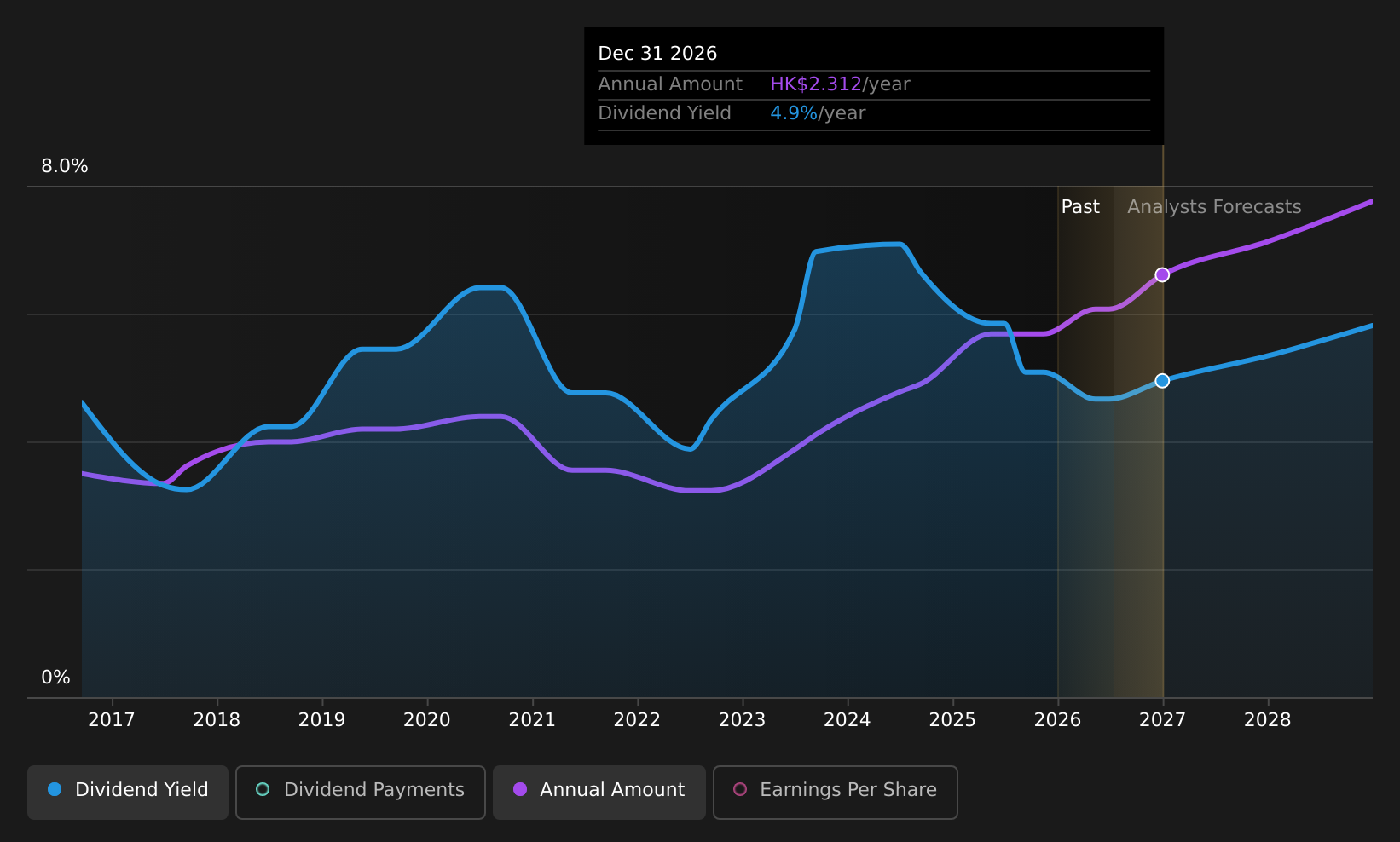
Task: Click the Dec 31 2026 tooltip date
Action: pos(657,54)
